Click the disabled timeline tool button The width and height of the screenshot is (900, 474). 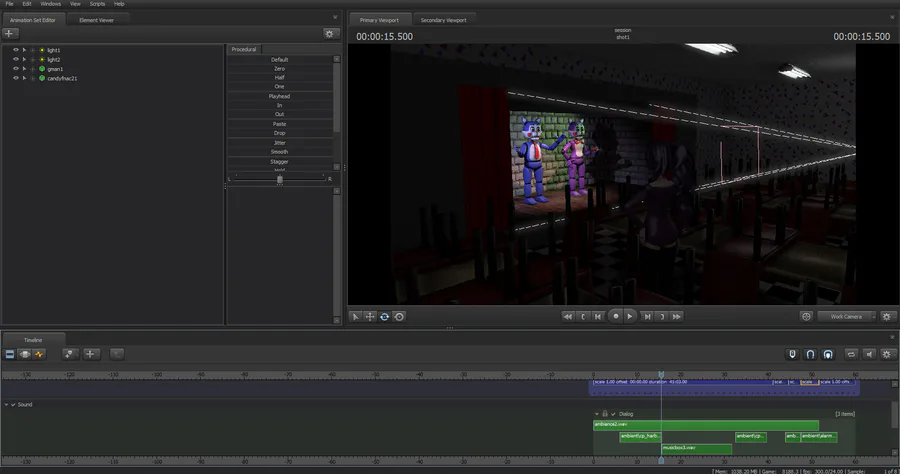coord(117,354)
